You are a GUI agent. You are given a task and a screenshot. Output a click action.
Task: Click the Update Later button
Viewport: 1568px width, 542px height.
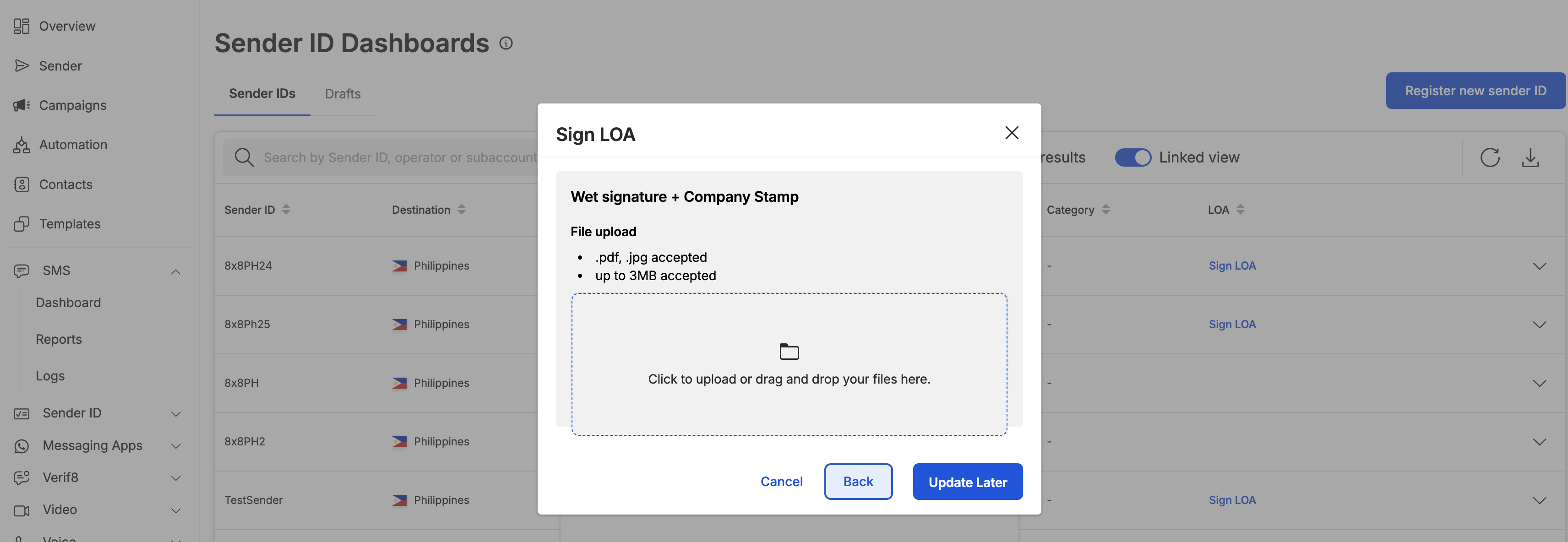pos(967,482)
